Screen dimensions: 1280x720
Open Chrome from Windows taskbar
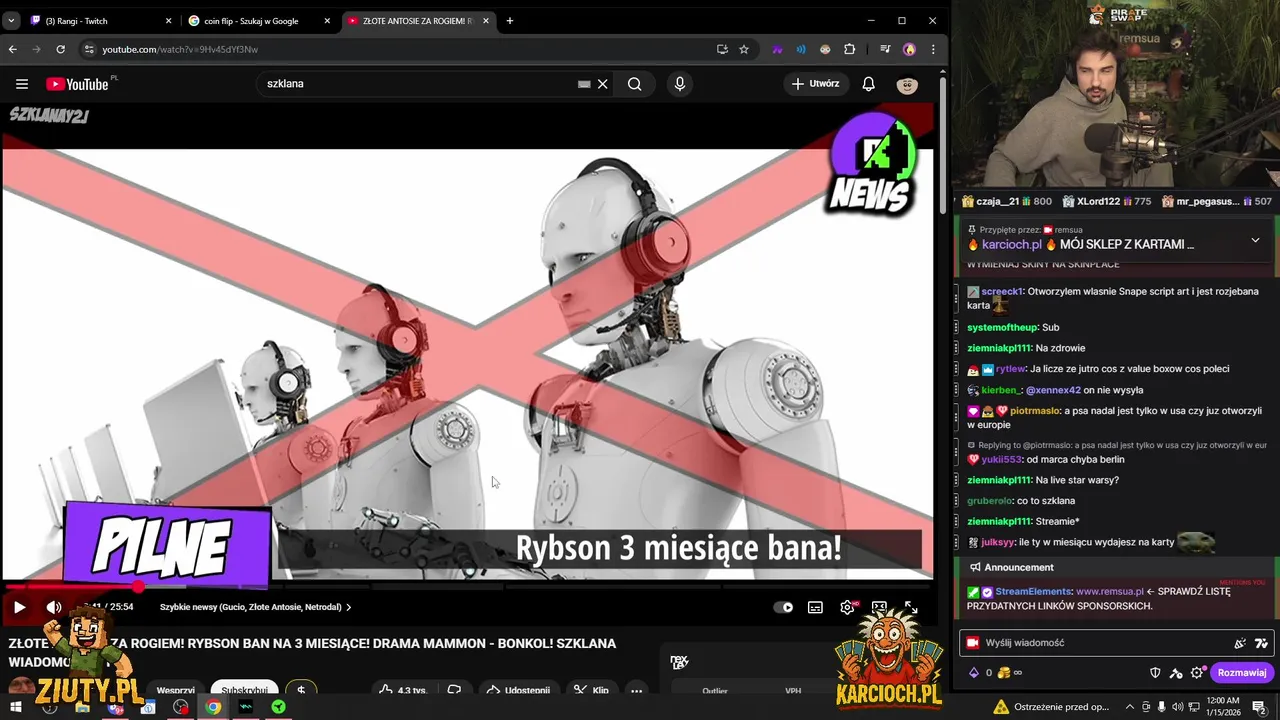213,707
